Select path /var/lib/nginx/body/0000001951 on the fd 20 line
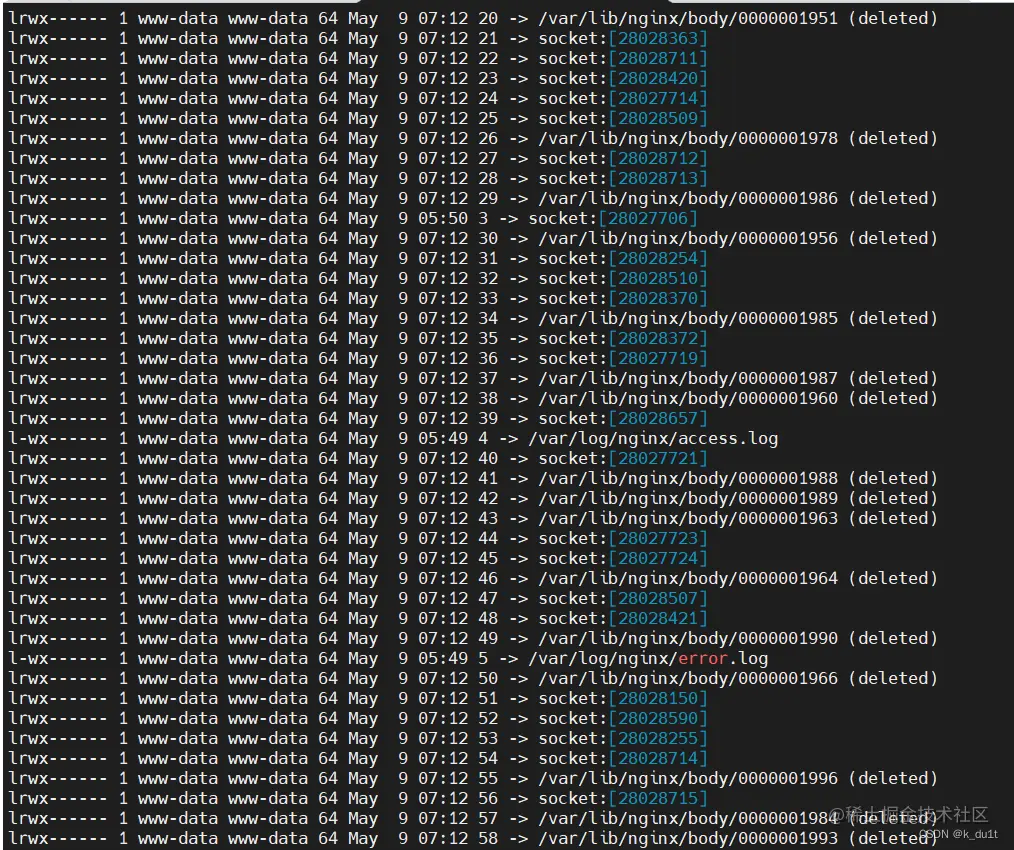Screen dimensions: 1014x850 (x=688, y=19)
